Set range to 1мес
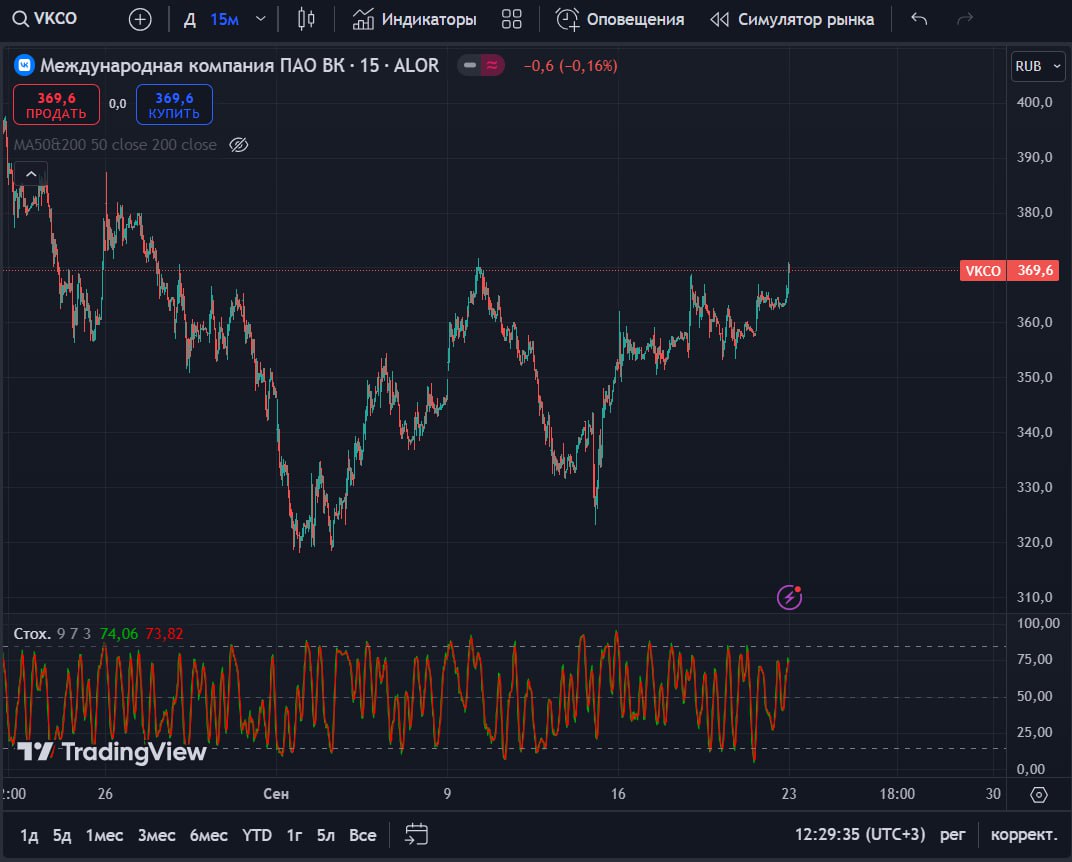Viewport: 1072px width, 862px height. pos(105,835)
